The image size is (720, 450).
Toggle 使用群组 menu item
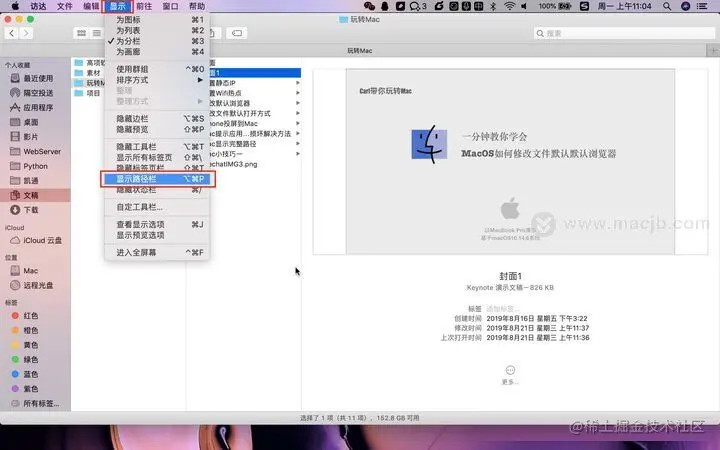click(x=157, y=69)
